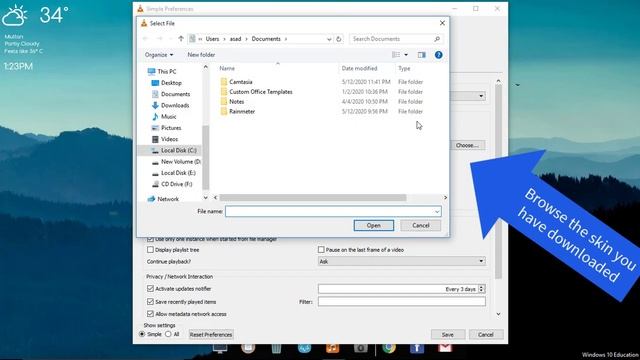
Task: Select the Camtasia folder
Action: [236, 82]
